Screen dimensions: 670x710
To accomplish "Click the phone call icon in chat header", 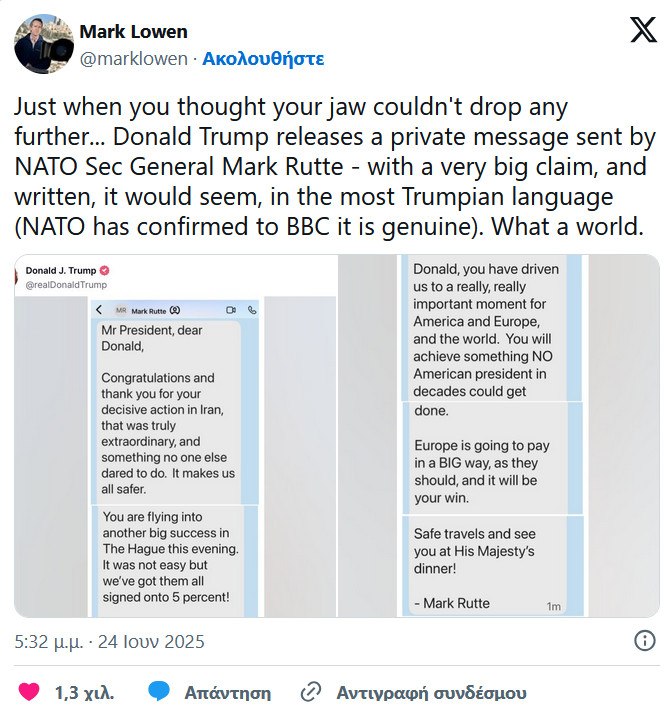I will click(x=251, y=311).
